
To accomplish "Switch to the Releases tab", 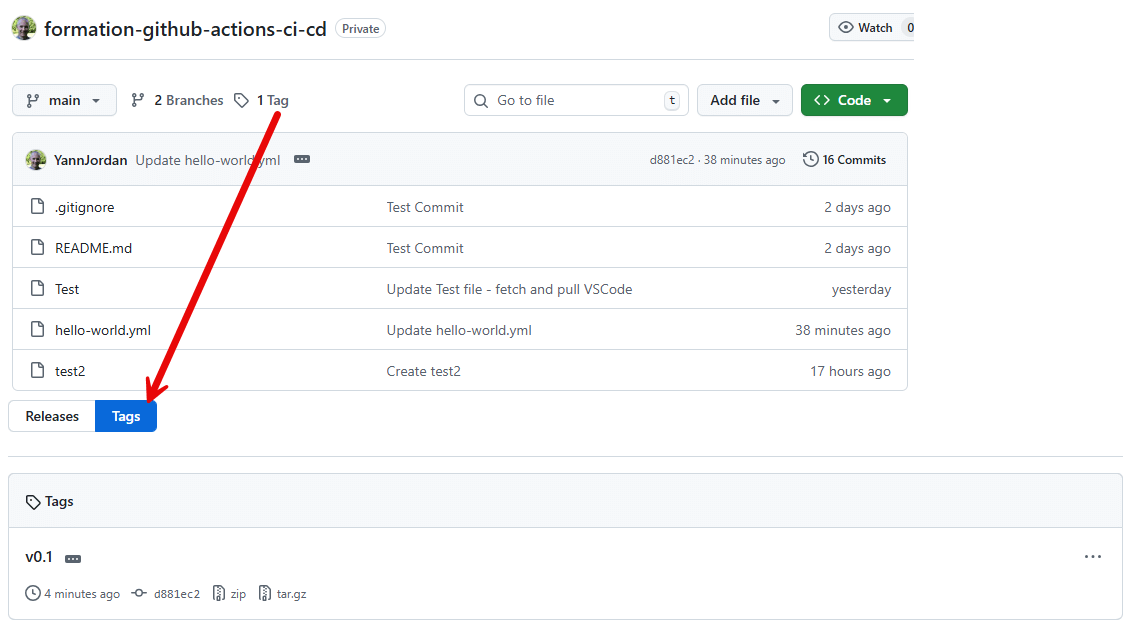I will click(51, 416).
